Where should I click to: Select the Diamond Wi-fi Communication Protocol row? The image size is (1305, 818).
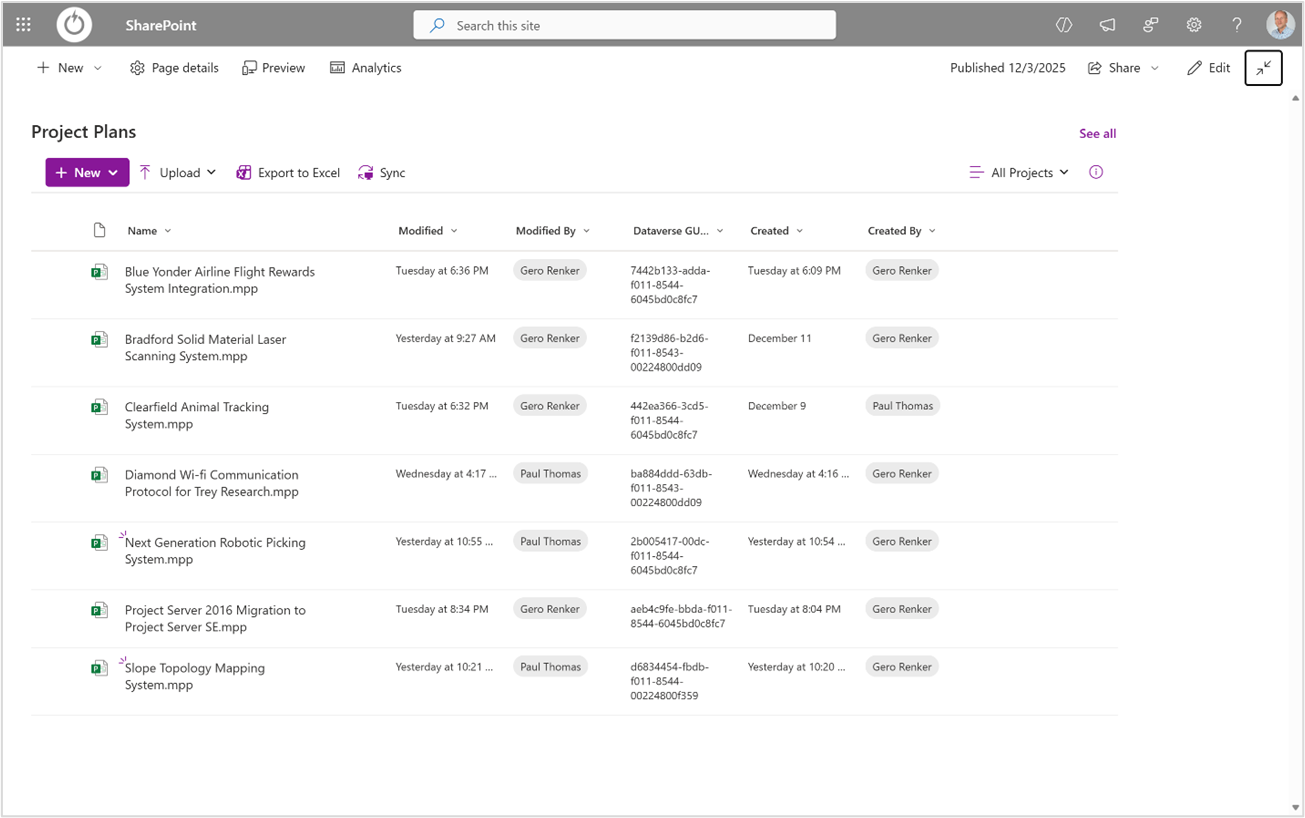click(211, 482)
